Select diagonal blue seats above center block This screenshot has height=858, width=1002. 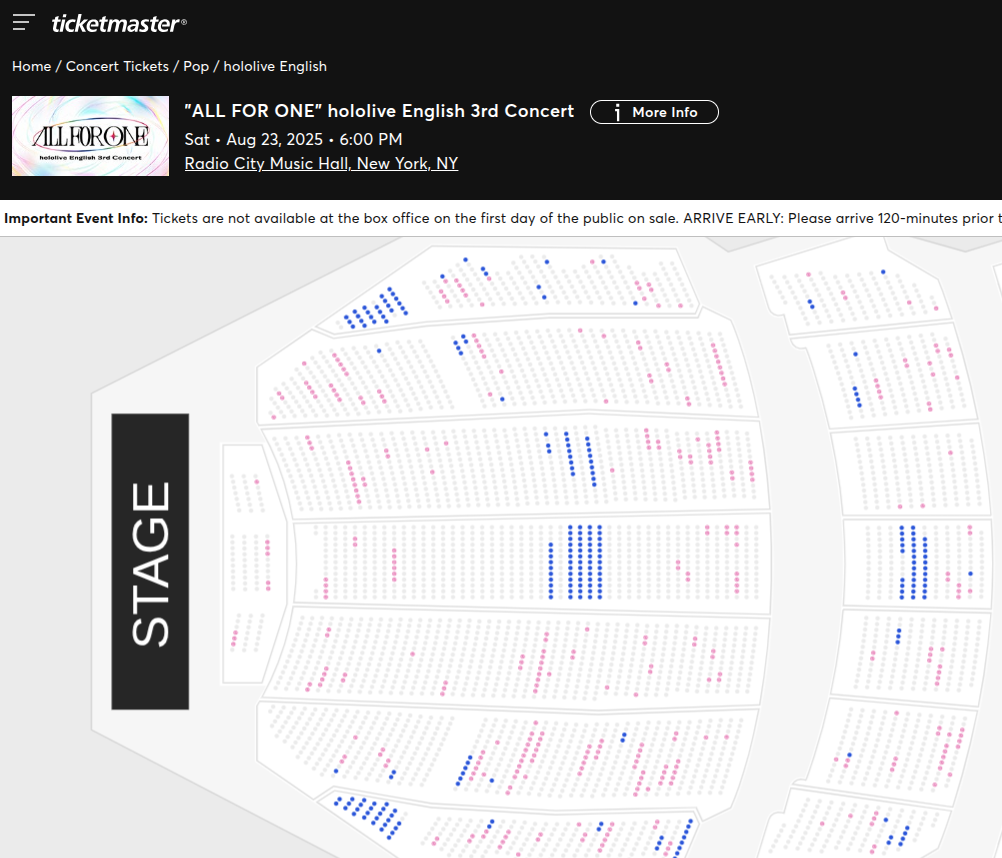pos(571,458)
